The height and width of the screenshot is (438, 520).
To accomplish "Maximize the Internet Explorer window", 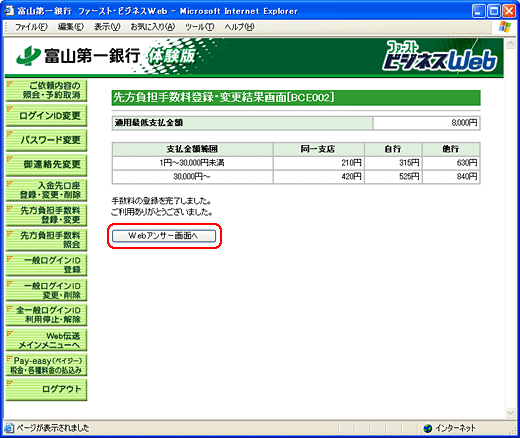I will click(494, 11).
